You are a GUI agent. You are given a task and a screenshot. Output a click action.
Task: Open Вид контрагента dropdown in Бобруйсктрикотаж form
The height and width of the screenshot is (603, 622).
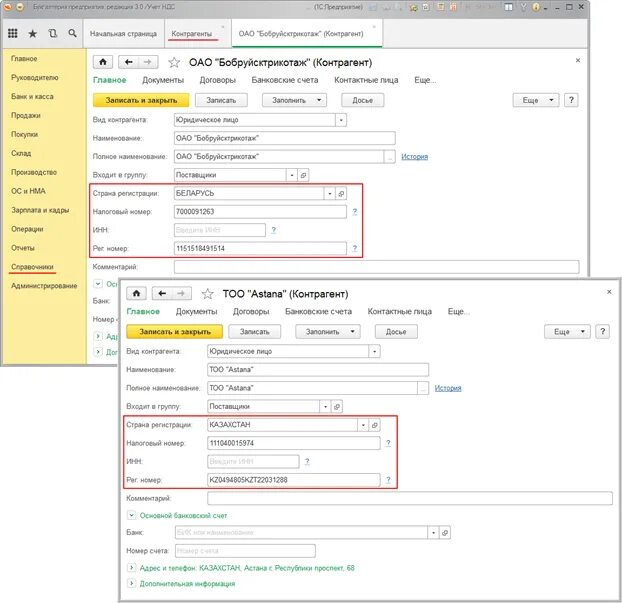click(x=341, y=120)
